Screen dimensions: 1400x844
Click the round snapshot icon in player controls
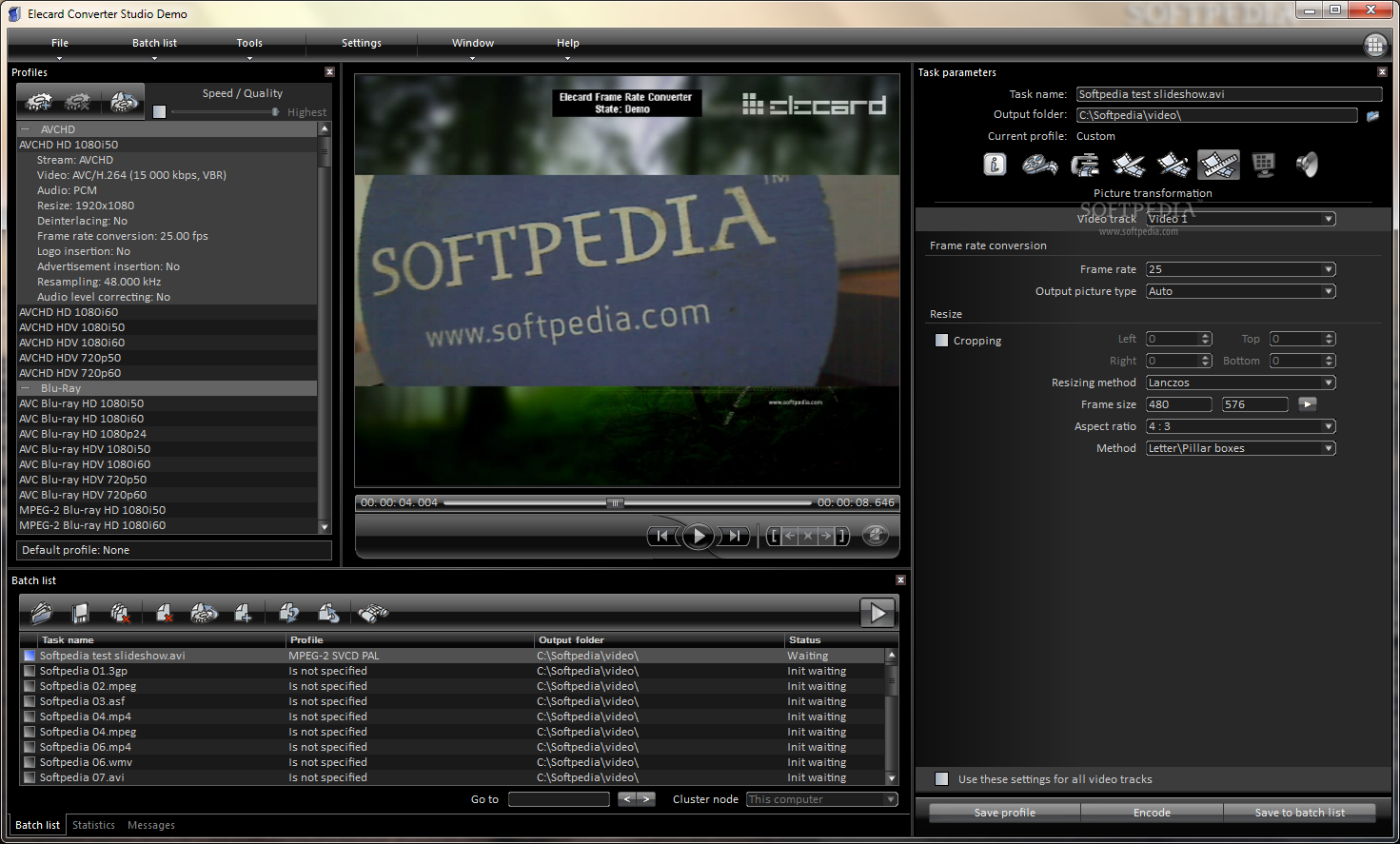876,536
